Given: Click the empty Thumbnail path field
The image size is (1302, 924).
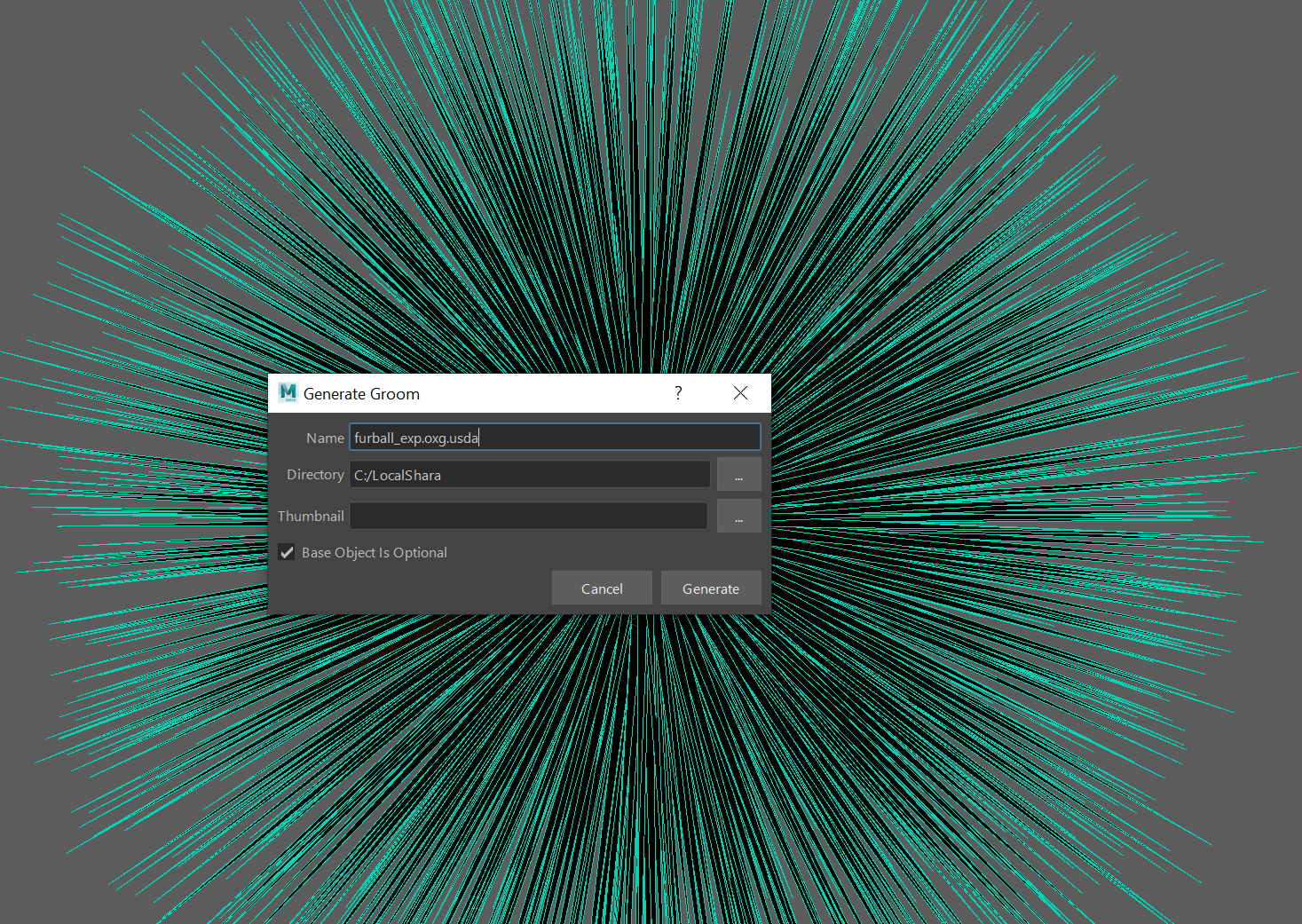Looking at the screenshot, I should point(529,516).
